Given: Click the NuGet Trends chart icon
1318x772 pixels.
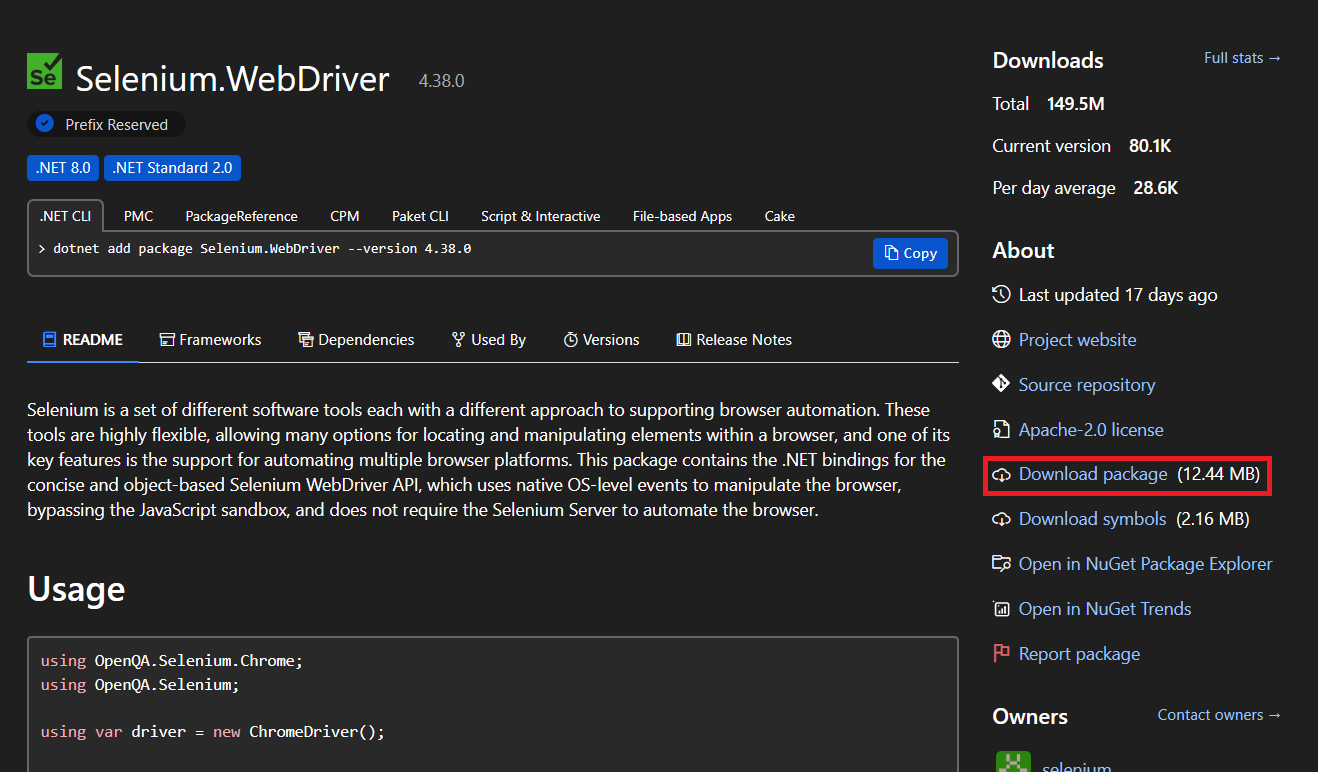Looking at the screenshot, I should point(1001,609).
